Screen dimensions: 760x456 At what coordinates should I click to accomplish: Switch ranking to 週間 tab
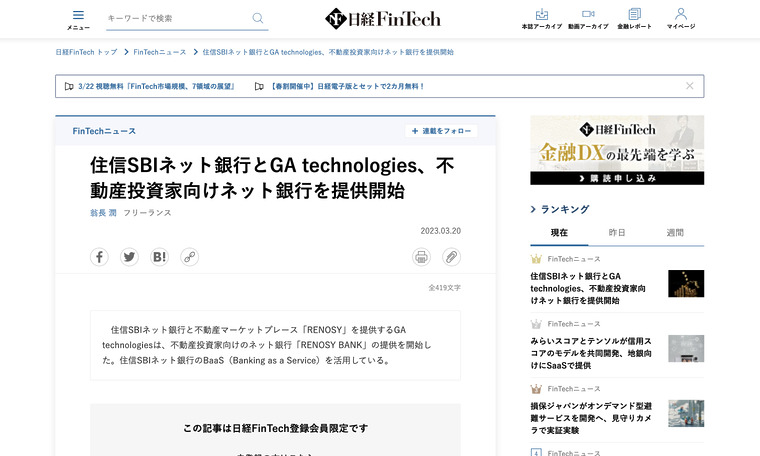click(675, 232)
